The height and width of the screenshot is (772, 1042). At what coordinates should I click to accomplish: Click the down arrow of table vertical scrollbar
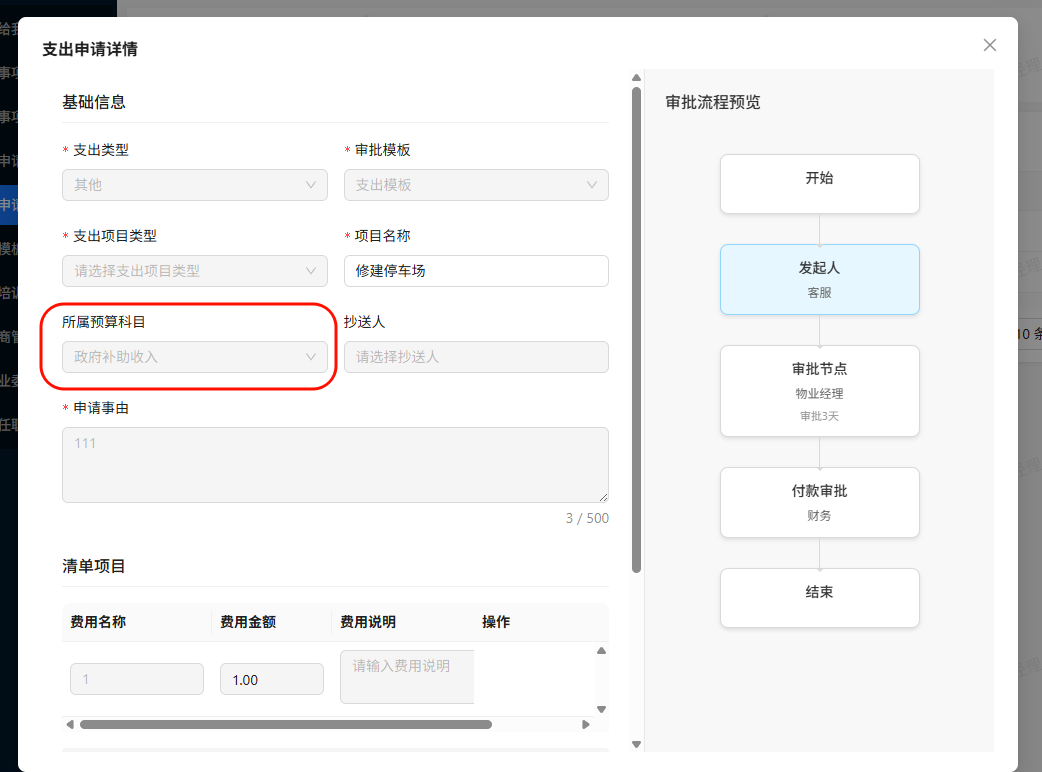click(601, 709)
